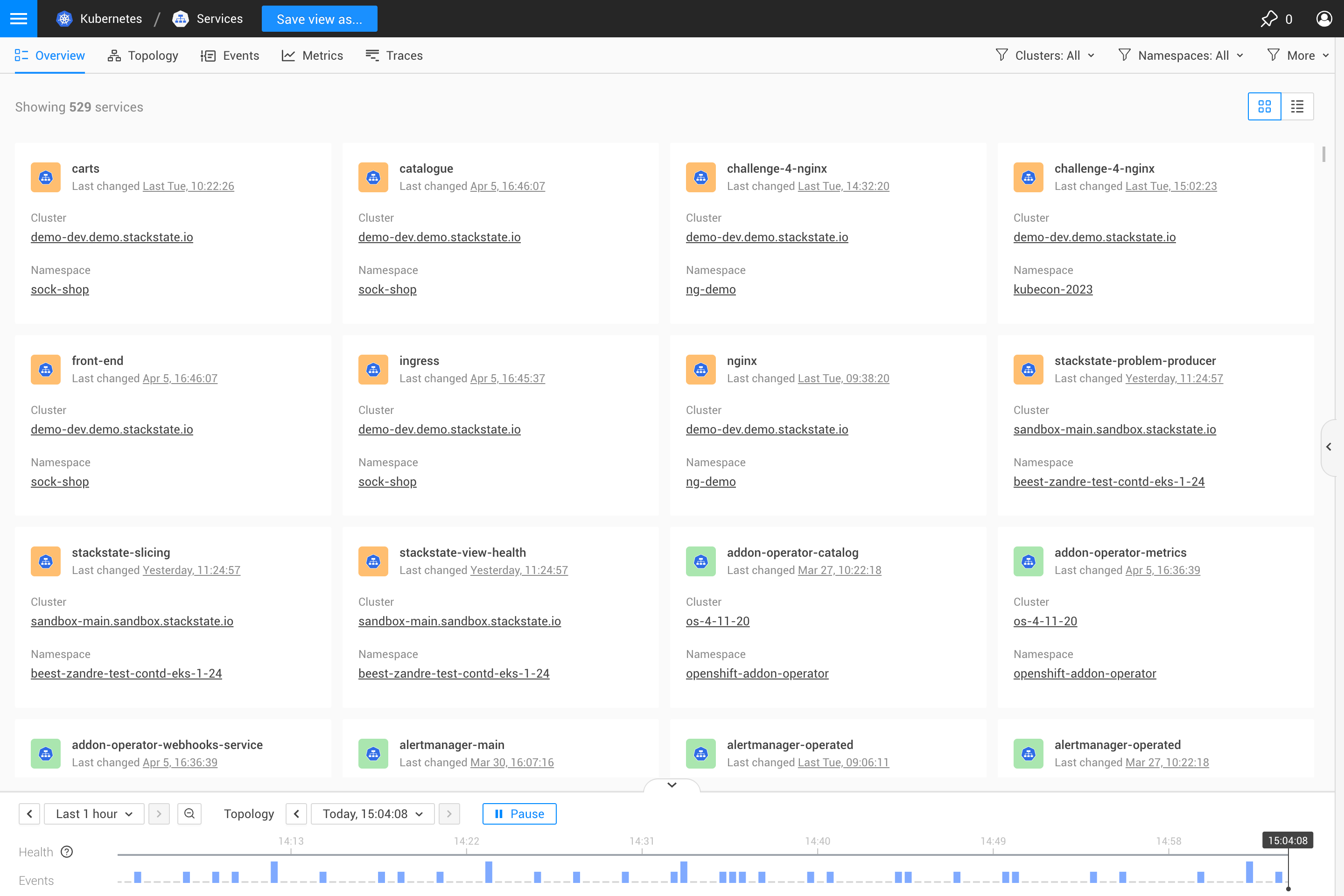Click the carts service icon

[45, 177]
